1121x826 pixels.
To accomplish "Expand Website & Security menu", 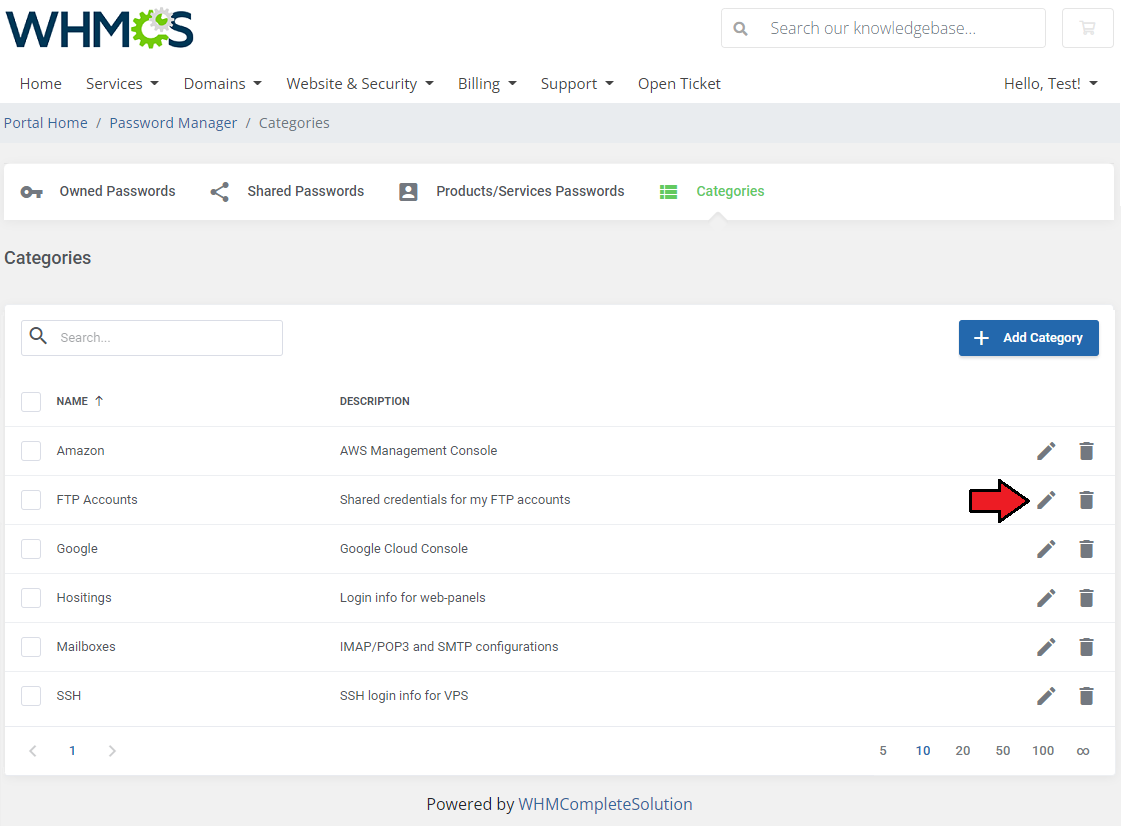I will click(360, 84).
